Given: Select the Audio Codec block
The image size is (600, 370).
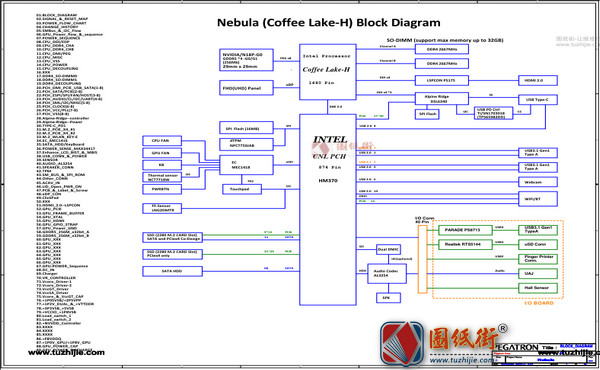Looking at the screenshot, I should point(386,273).
